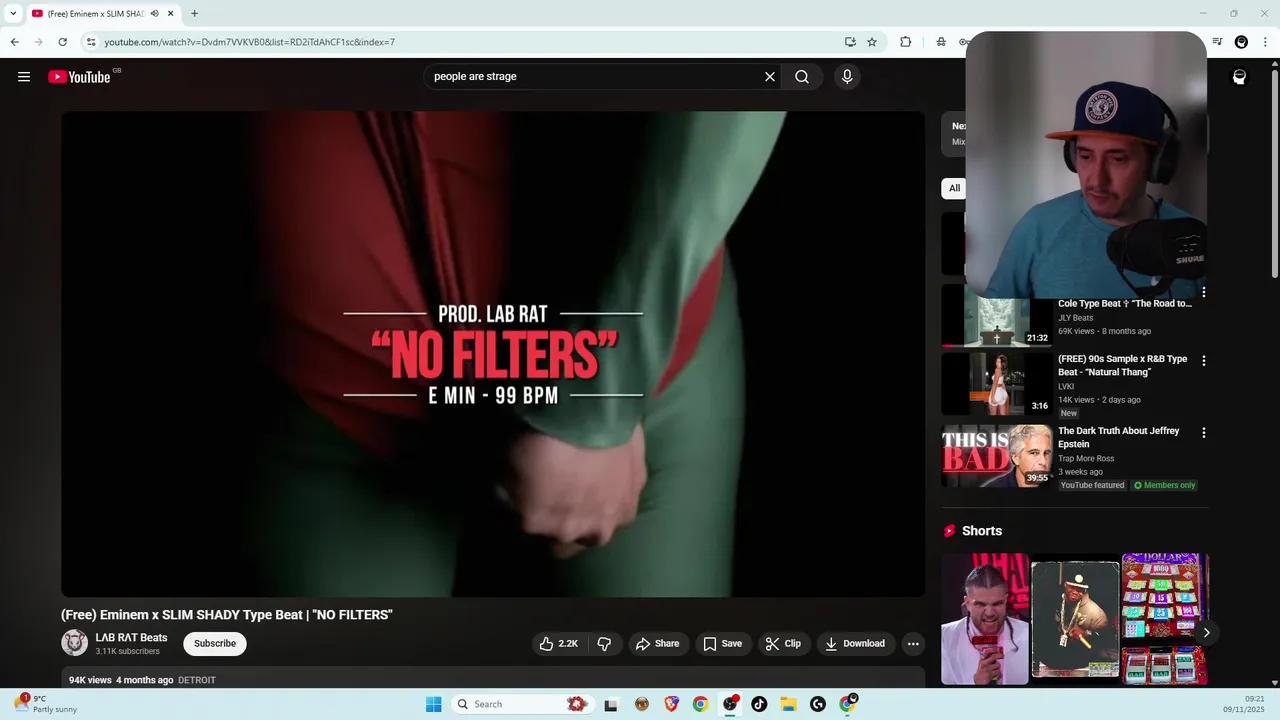1280x720 pixels.
Task: Go to YouTube home via logo
Action: pyautogui.click(x=79, y=77)
